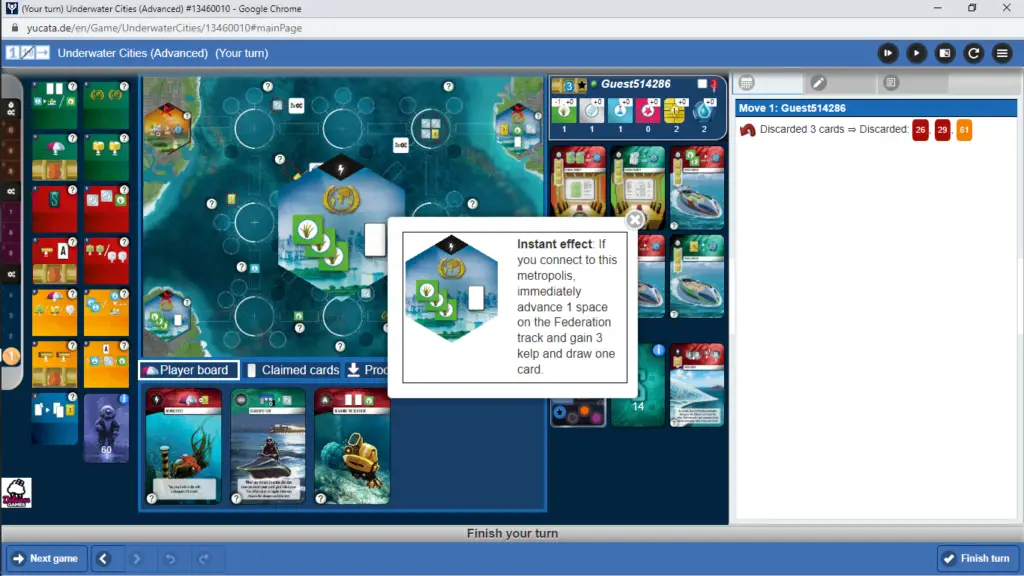Viewport: 1024px width, 576px height.
Task: Click the help marker on diver deck
Action: pyautogui.click(x=123, y=398)
